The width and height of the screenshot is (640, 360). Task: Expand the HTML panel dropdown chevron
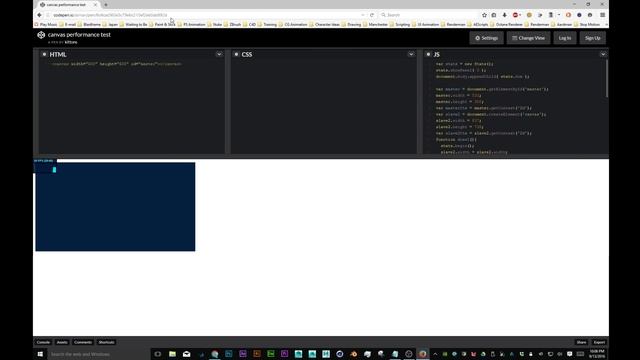coord(219,54)
